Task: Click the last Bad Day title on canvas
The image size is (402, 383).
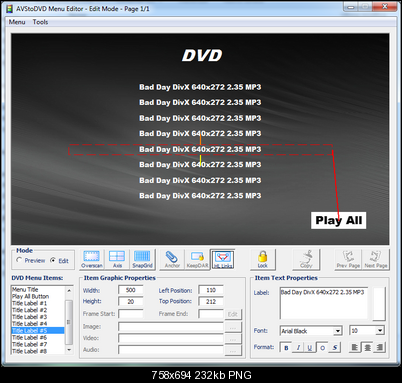Action: [200, 196]
